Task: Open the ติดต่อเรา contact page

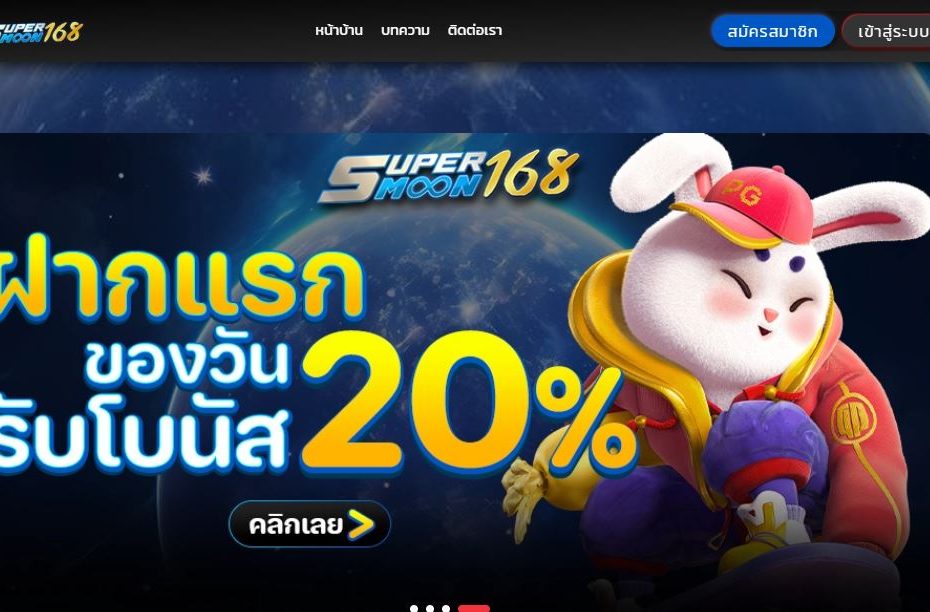Action: (x=474, y=30)
